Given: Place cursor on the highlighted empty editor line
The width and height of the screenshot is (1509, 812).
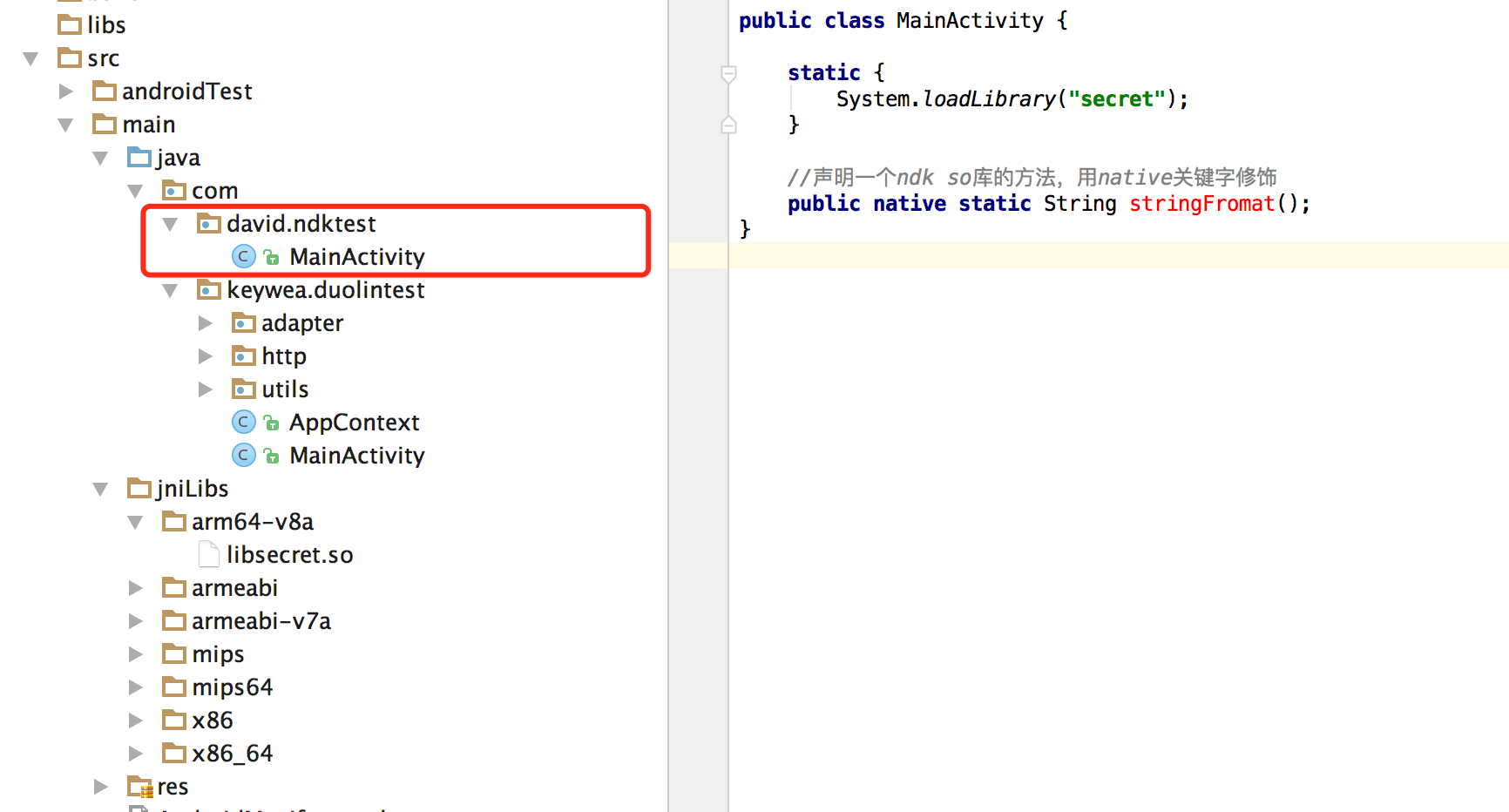Looking at the screenshot, I should 1119,255.
